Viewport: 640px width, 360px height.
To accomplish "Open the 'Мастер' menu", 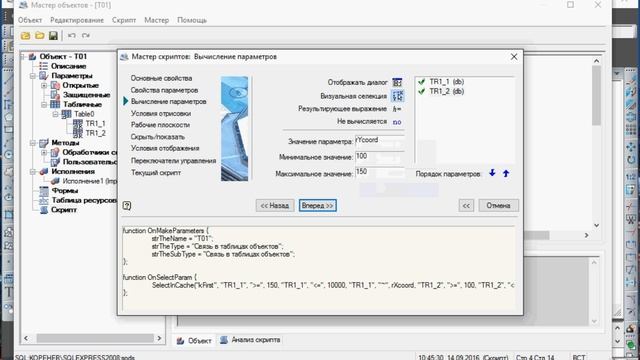I will point(156,20).
